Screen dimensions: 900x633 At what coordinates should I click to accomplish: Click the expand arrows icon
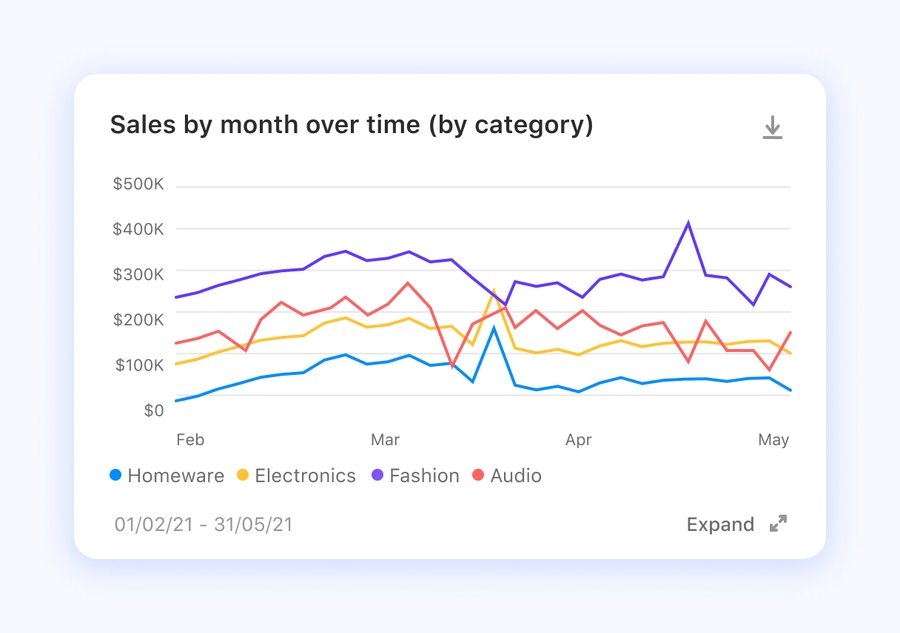click(x=778, y=524)
